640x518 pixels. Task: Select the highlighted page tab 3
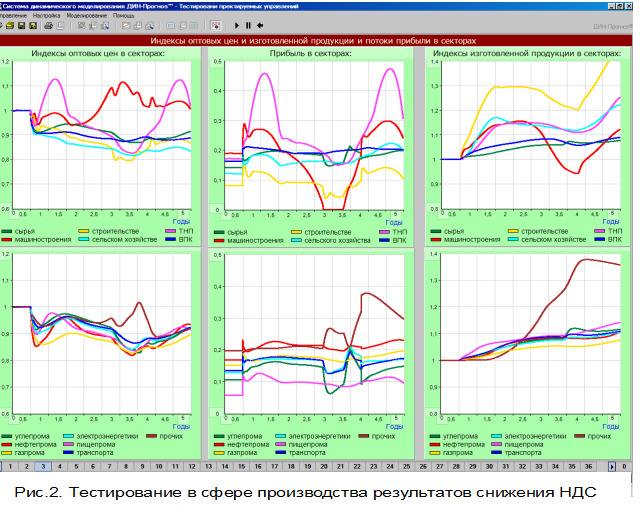(x=42, y=466)
